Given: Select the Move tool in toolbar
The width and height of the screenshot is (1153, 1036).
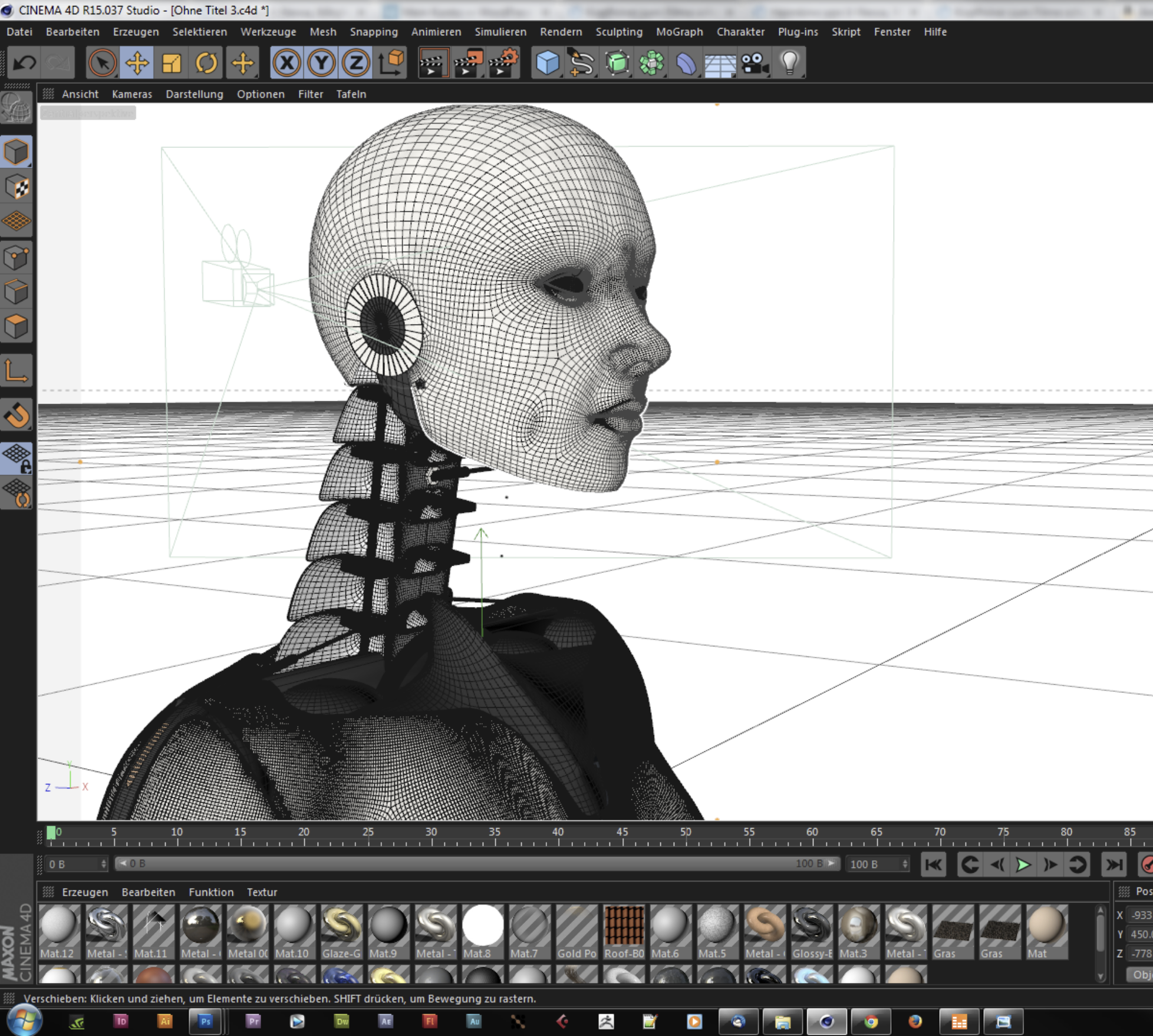Looking at the screenshot, I should tap(137, 63).
